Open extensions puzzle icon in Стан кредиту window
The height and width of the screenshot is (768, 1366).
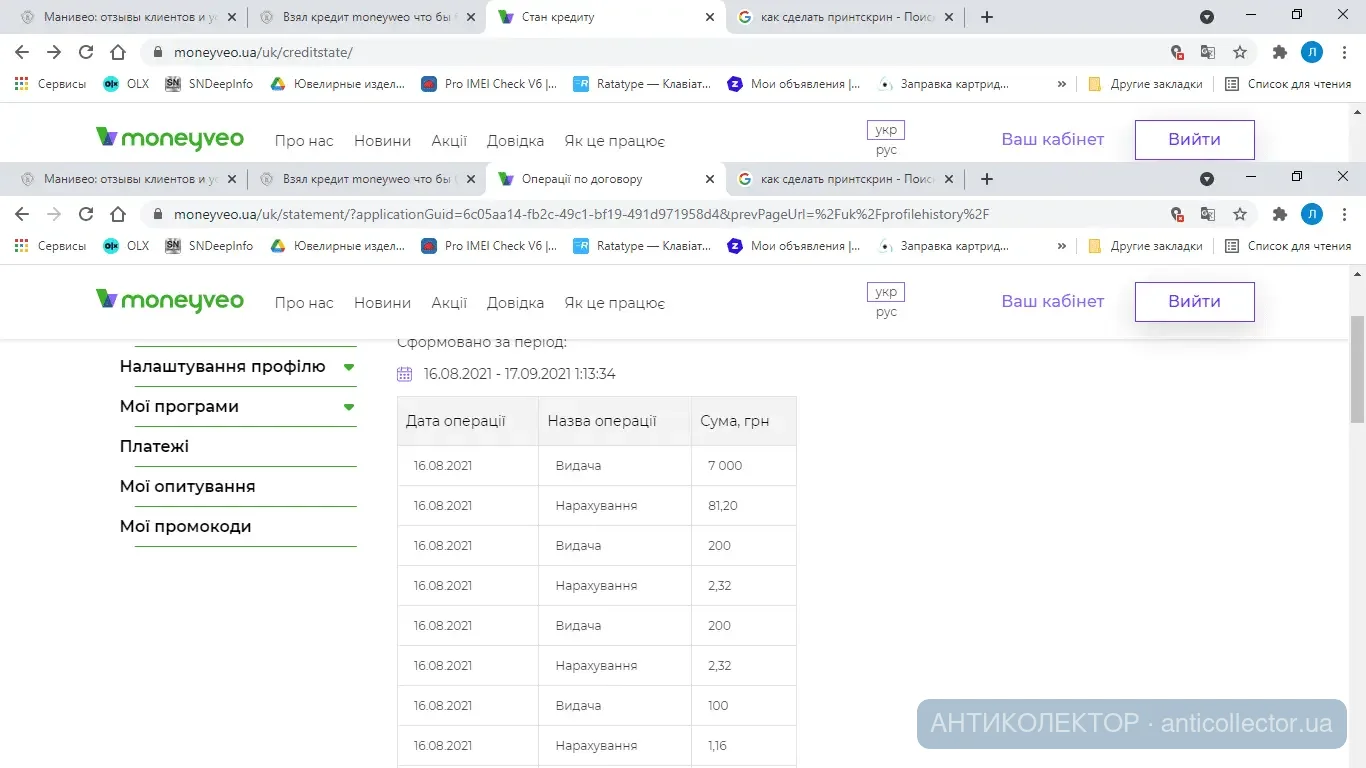(x=1279, y=52)
